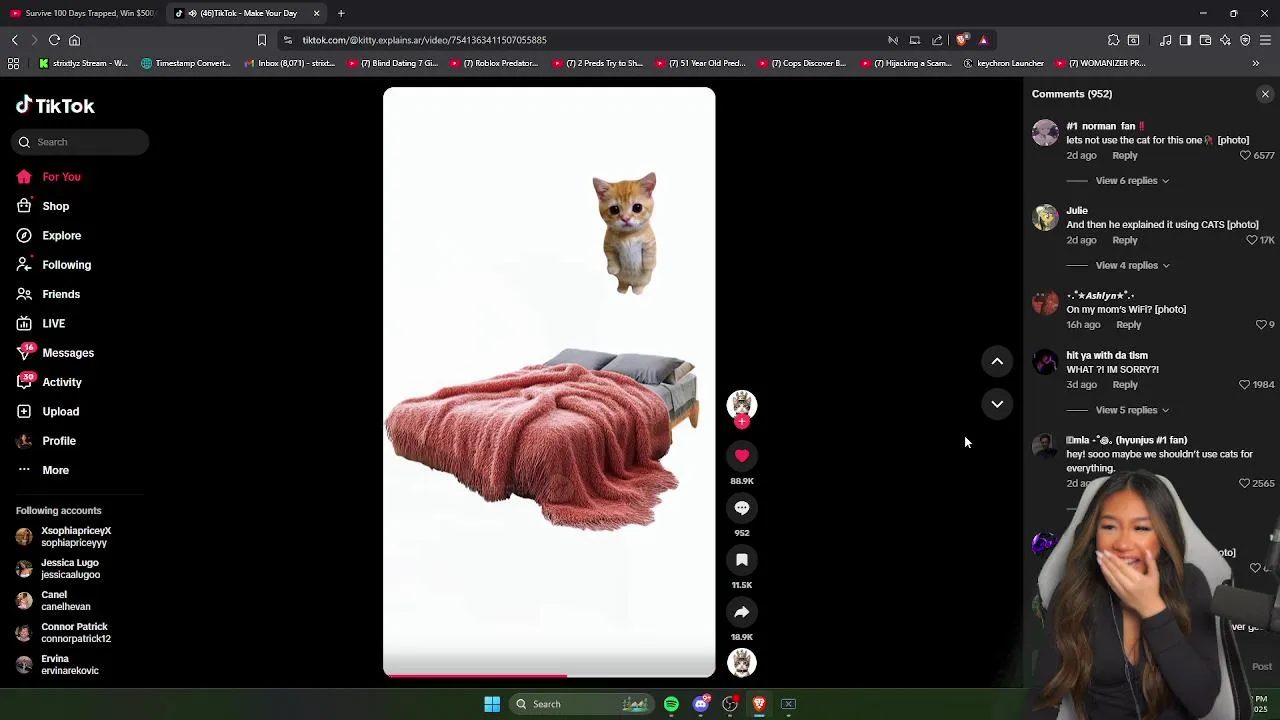
Task: Reply to Julie's comment
Action: [1124, 240]
